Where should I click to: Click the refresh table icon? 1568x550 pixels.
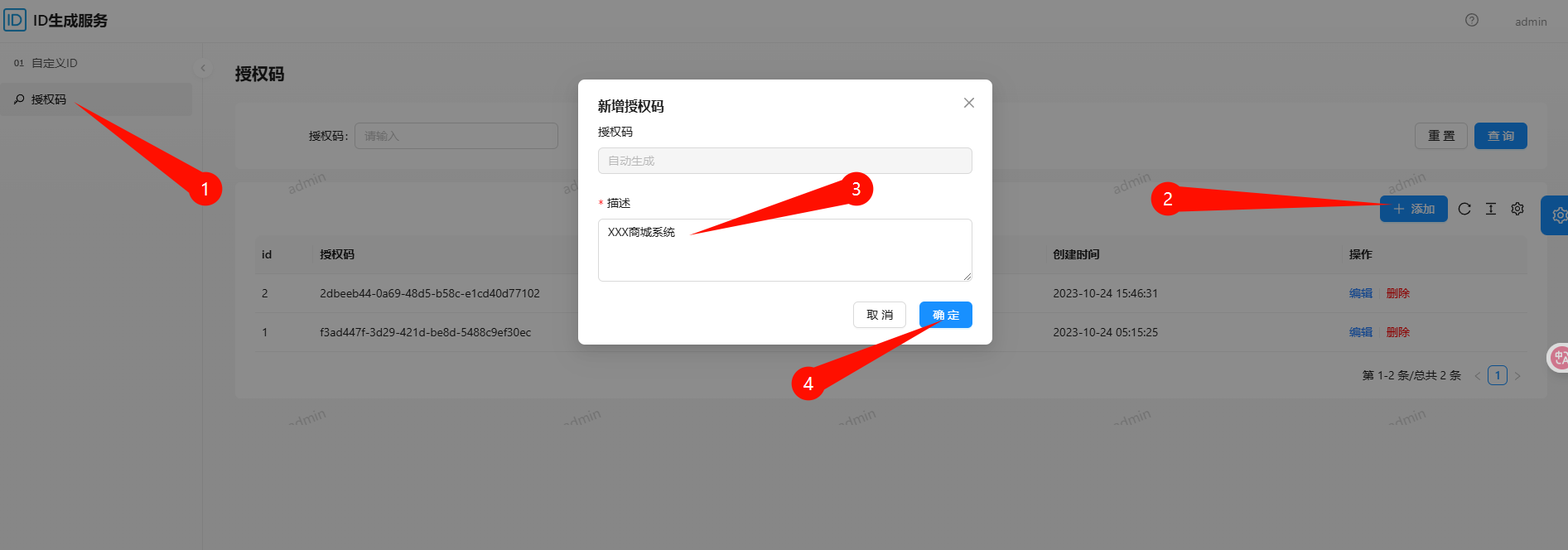click(1464, 209)
